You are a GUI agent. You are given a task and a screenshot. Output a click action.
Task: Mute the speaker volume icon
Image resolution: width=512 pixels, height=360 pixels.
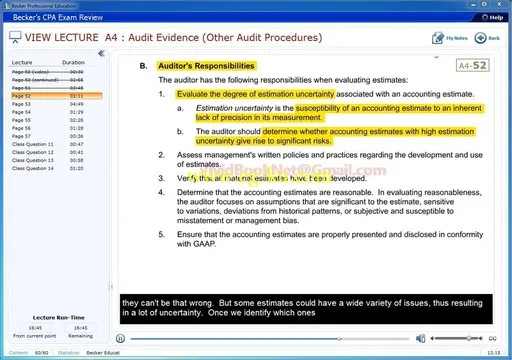421,338
